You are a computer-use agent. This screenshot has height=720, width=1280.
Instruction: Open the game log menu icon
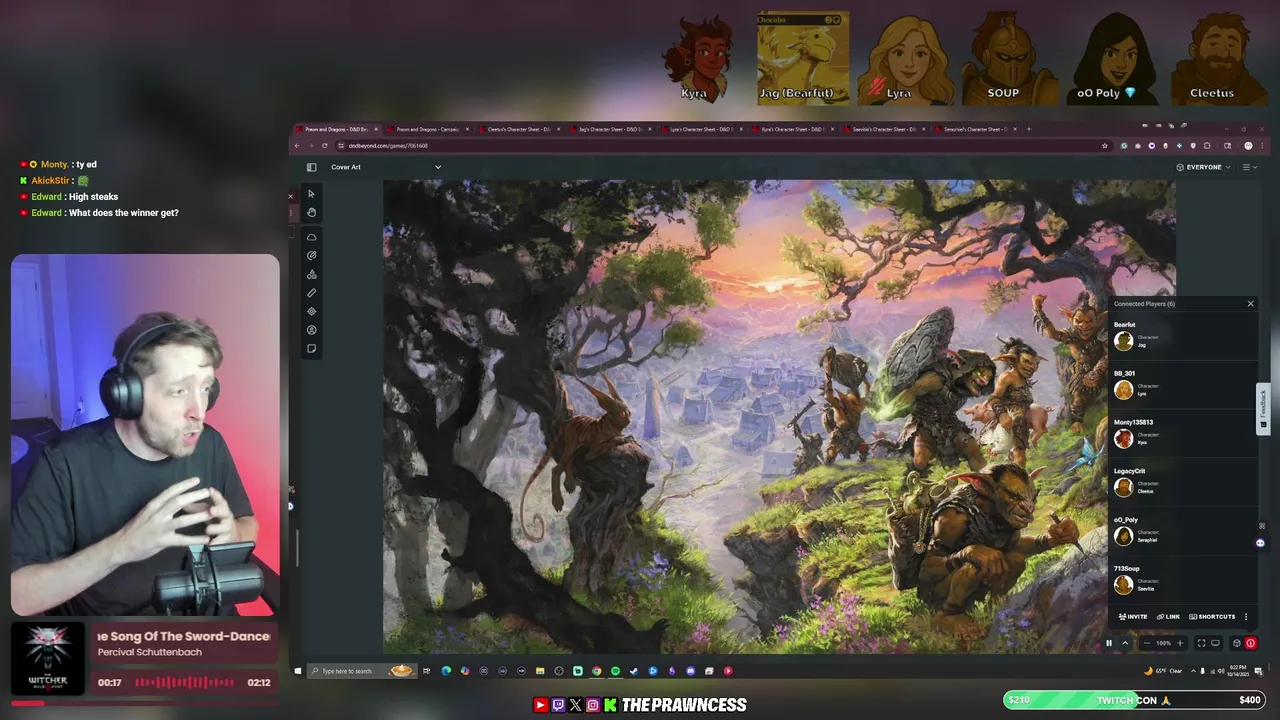coord(1248,167)
